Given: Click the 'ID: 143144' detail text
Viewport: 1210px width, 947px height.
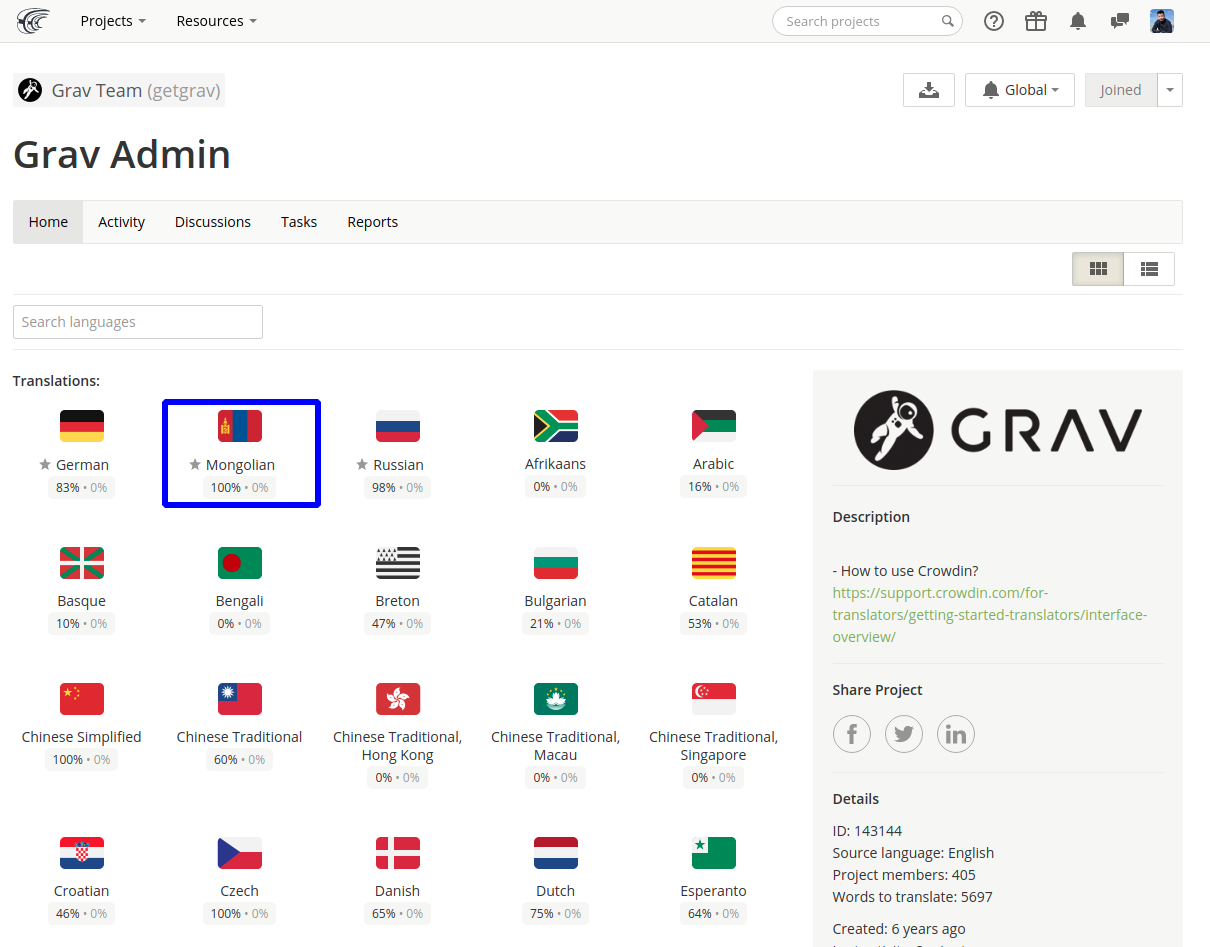Looking at the screenshot, I should 867,831.
